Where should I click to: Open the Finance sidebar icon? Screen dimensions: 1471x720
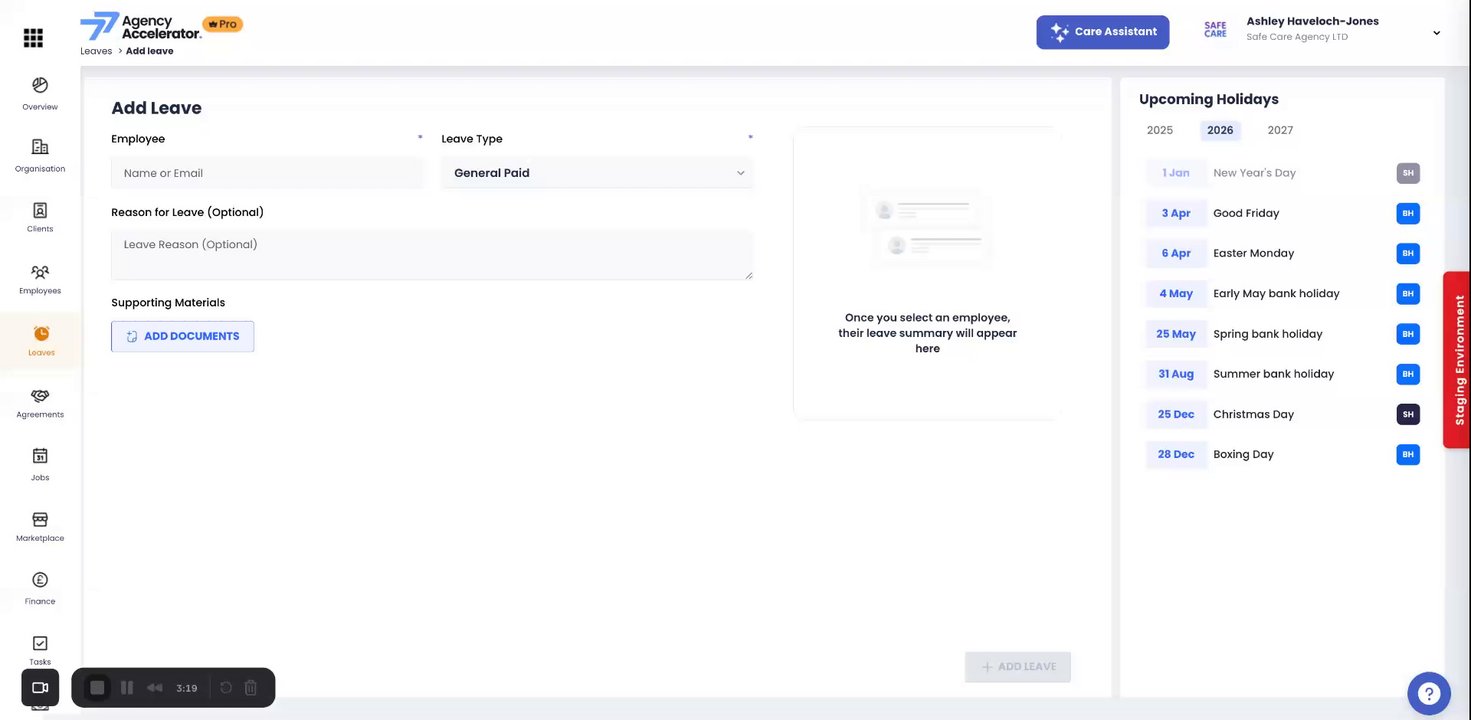(40, 581)
